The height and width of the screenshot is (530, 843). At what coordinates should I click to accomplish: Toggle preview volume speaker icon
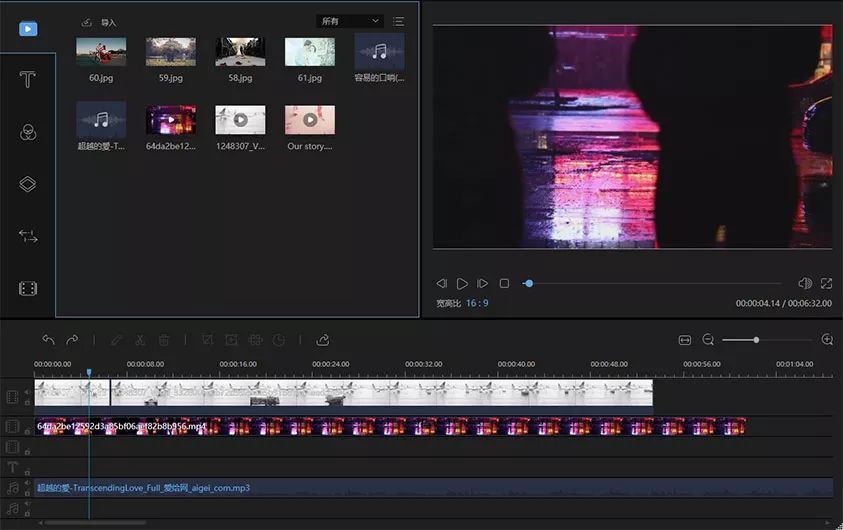(x=804, y=284)
